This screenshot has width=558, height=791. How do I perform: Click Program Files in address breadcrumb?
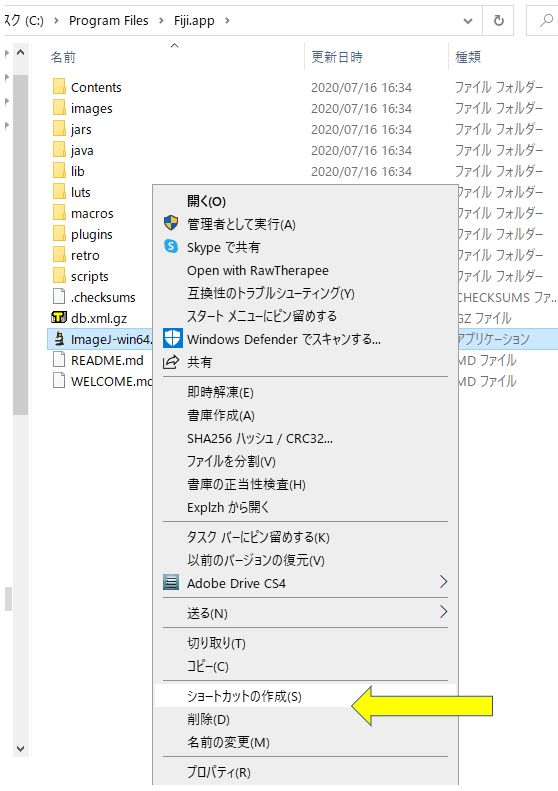point(108,21)
